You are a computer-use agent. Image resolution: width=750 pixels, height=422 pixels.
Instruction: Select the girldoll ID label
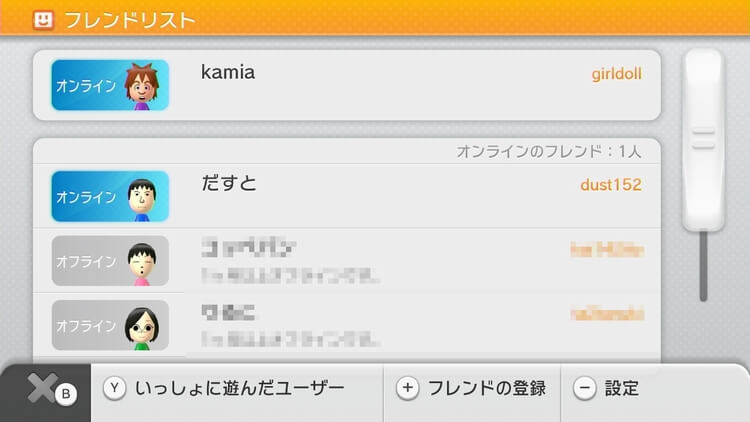pos(617,74)
